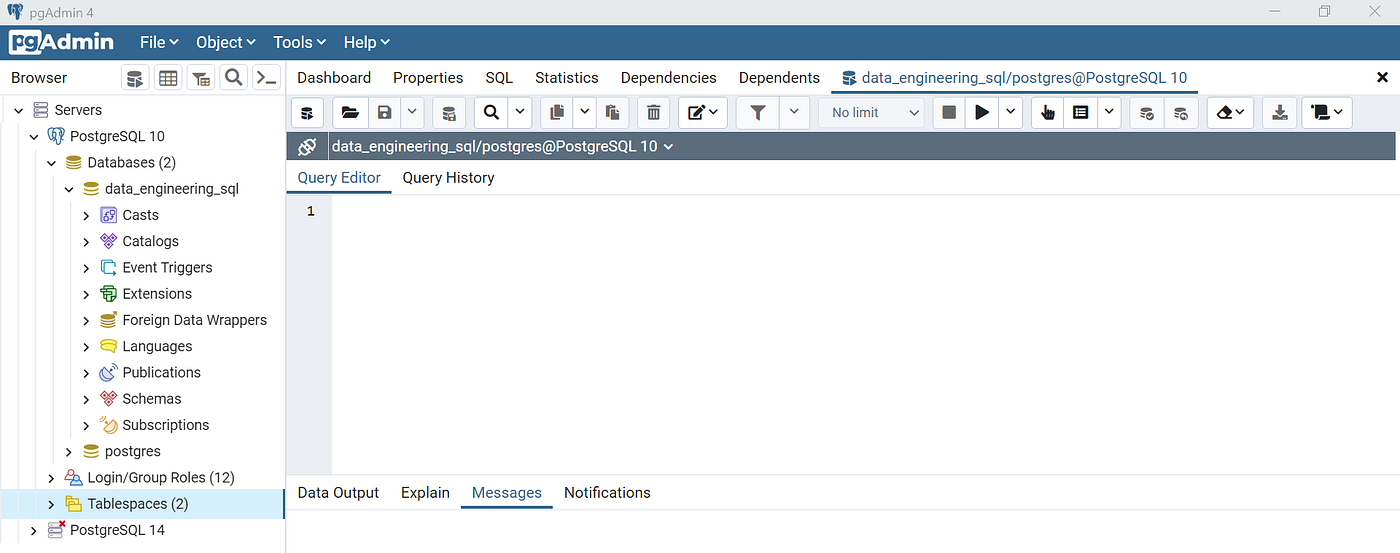Viewport: 1400px width, 553px height.
Task: Click the Search Objects magnifier in Browser
Action: 233,78
